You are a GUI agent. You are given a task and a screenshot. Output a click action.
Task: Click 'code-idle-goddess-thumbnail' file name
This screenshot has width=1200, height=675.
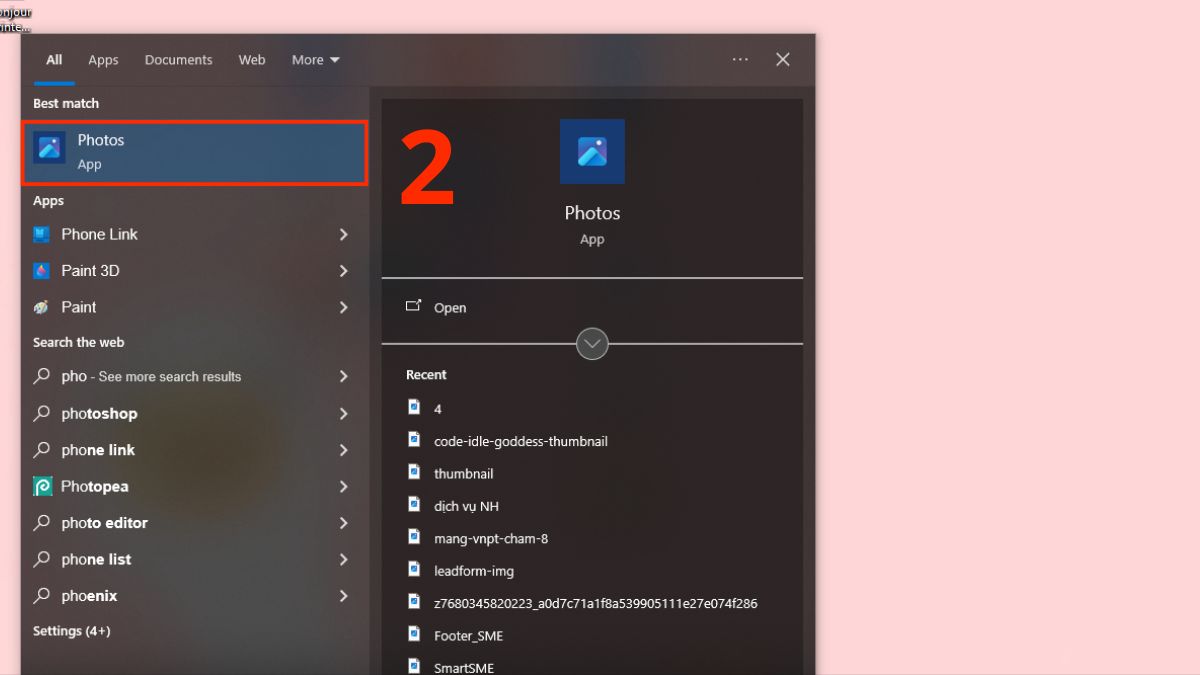[521, 441]
